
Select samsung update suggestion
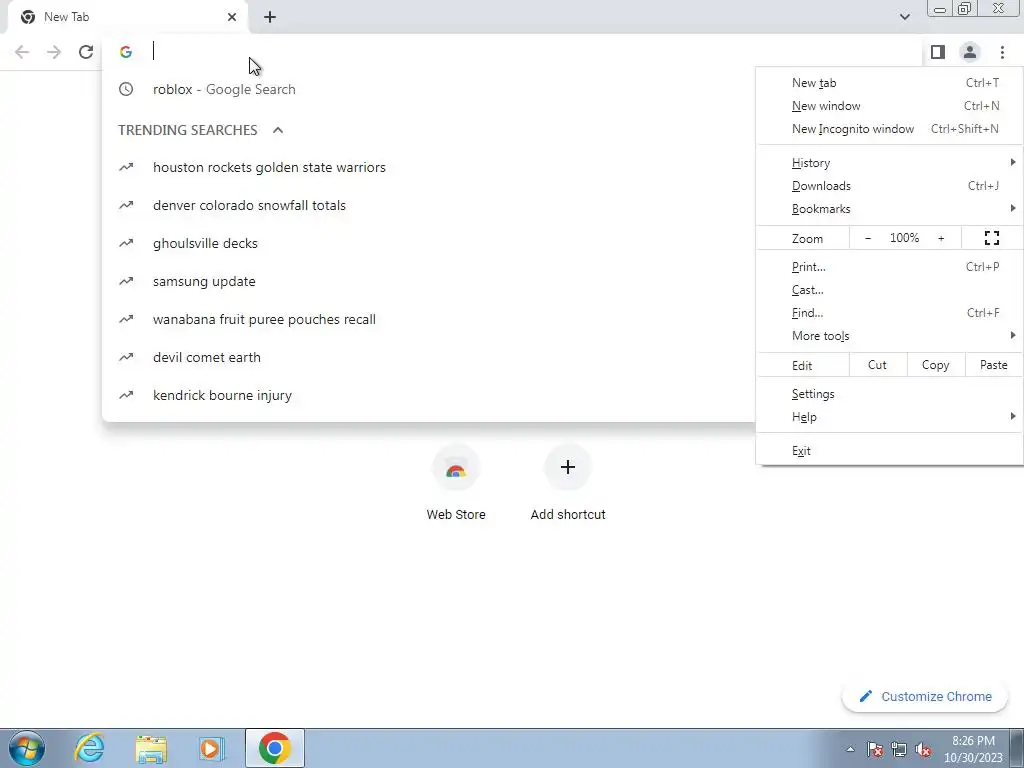(x=428, y=281)
